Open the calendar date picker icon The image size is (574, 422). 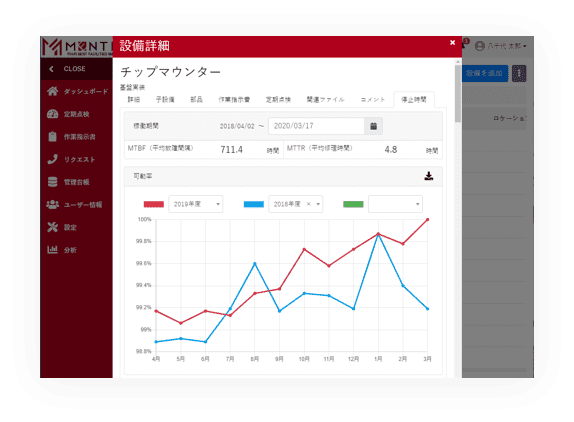pyautogui.click(x=373, y=126)
